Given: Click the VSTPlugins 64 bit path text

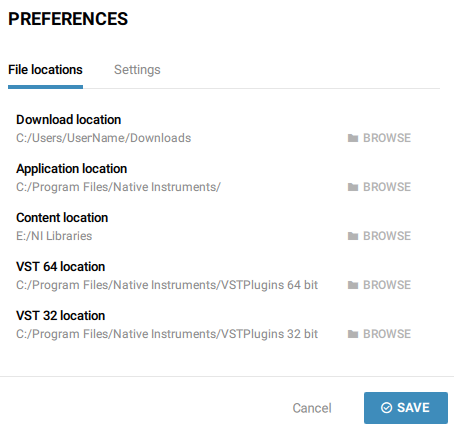Looking at the screenshot, I should click(167, 285).
